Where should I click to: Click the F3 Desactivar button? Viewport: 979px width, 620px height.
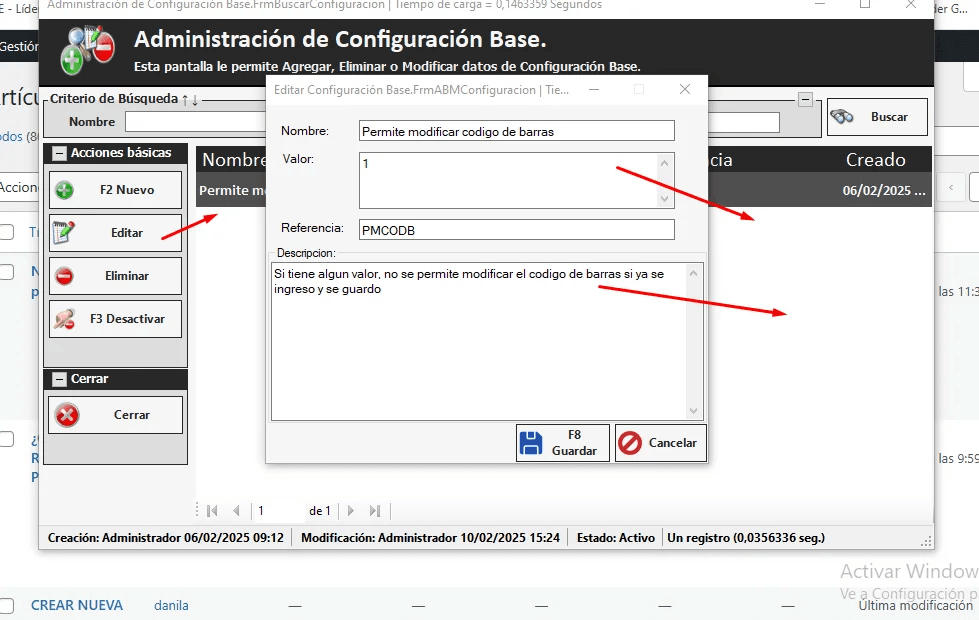tap(115, 319)
